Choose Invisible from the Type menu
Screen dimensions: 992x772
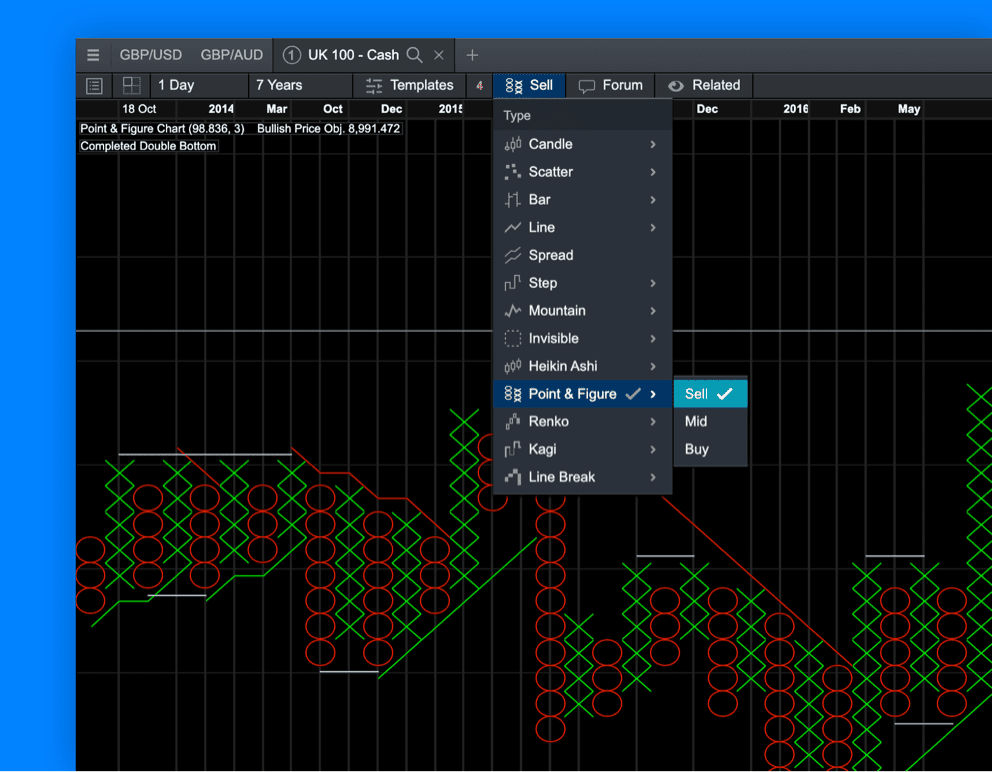(582, 339)
